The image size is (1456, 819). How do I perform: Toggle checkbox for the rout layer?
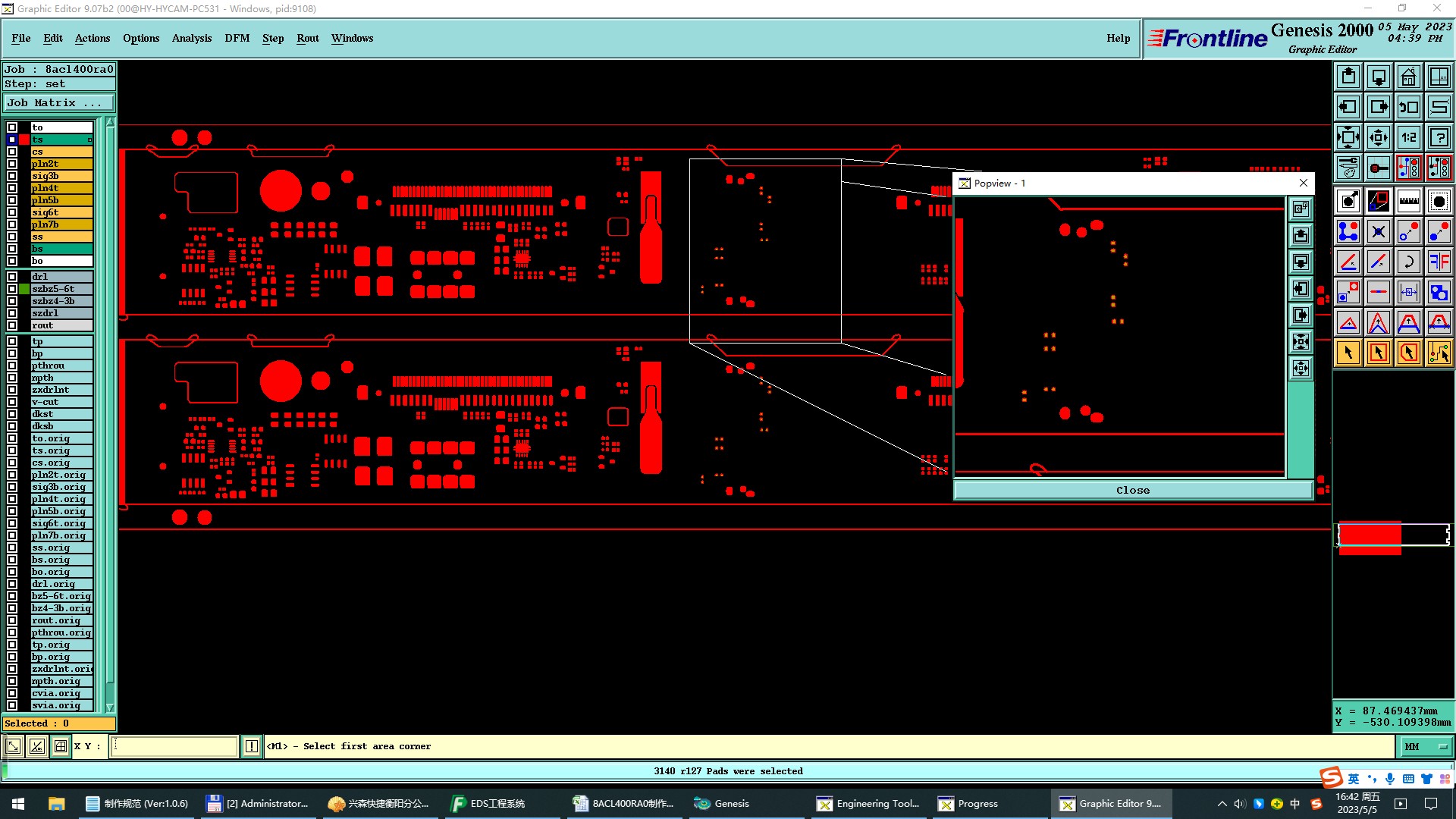pyautogui.click(x=12, y=325)
